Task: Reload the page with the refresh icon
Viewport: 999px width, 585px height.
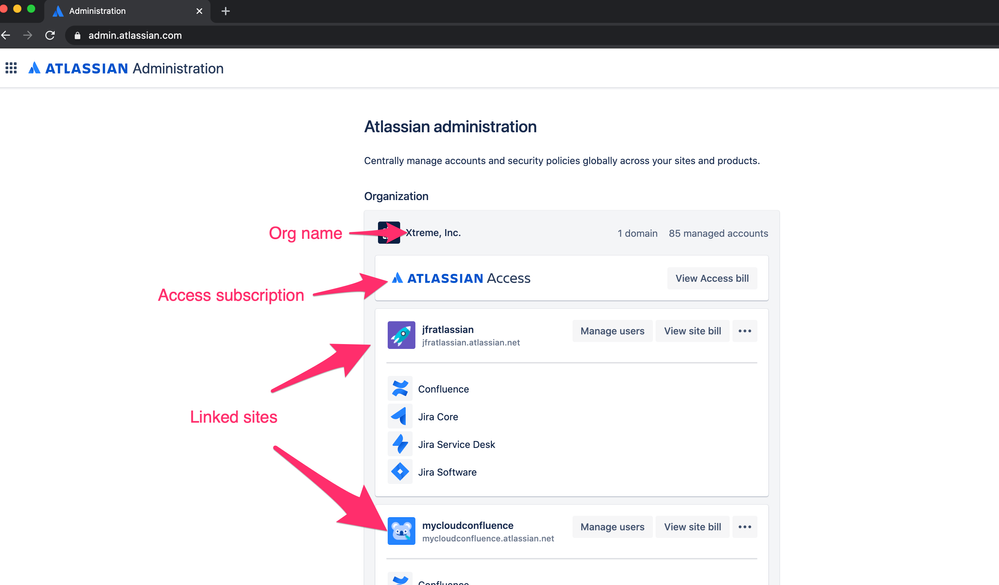Action: coord(50,35)
